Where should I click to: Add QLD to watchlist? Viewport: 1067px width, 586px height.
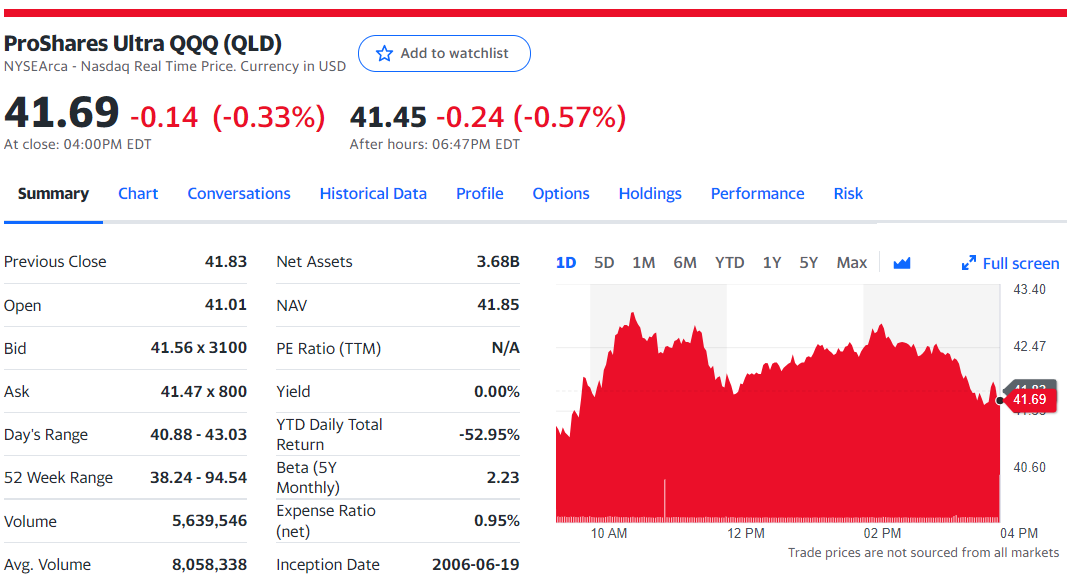[x=444, y=54]
